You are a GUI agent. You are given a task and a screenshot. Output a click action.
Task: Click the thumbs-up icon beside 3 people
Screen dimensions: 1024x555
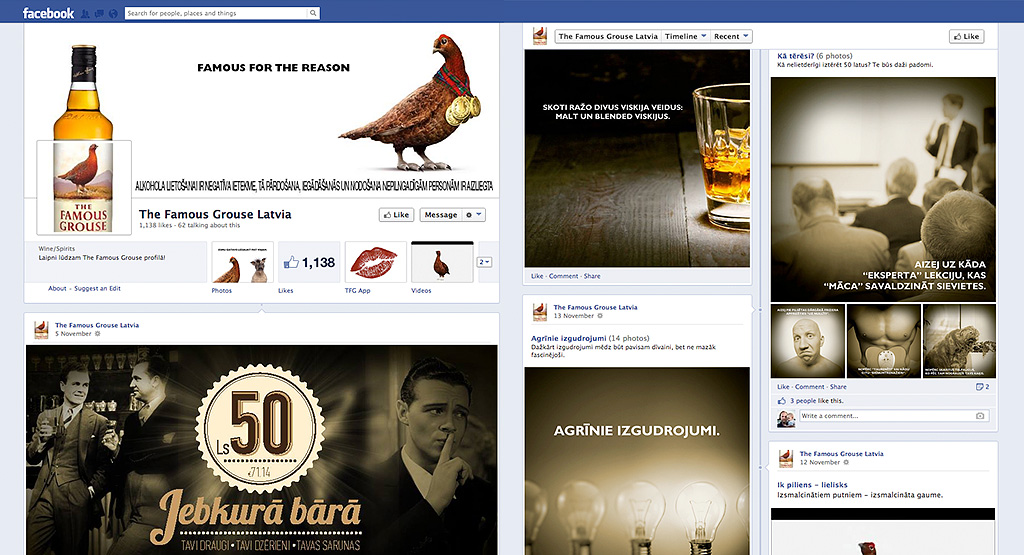[782, 401]
